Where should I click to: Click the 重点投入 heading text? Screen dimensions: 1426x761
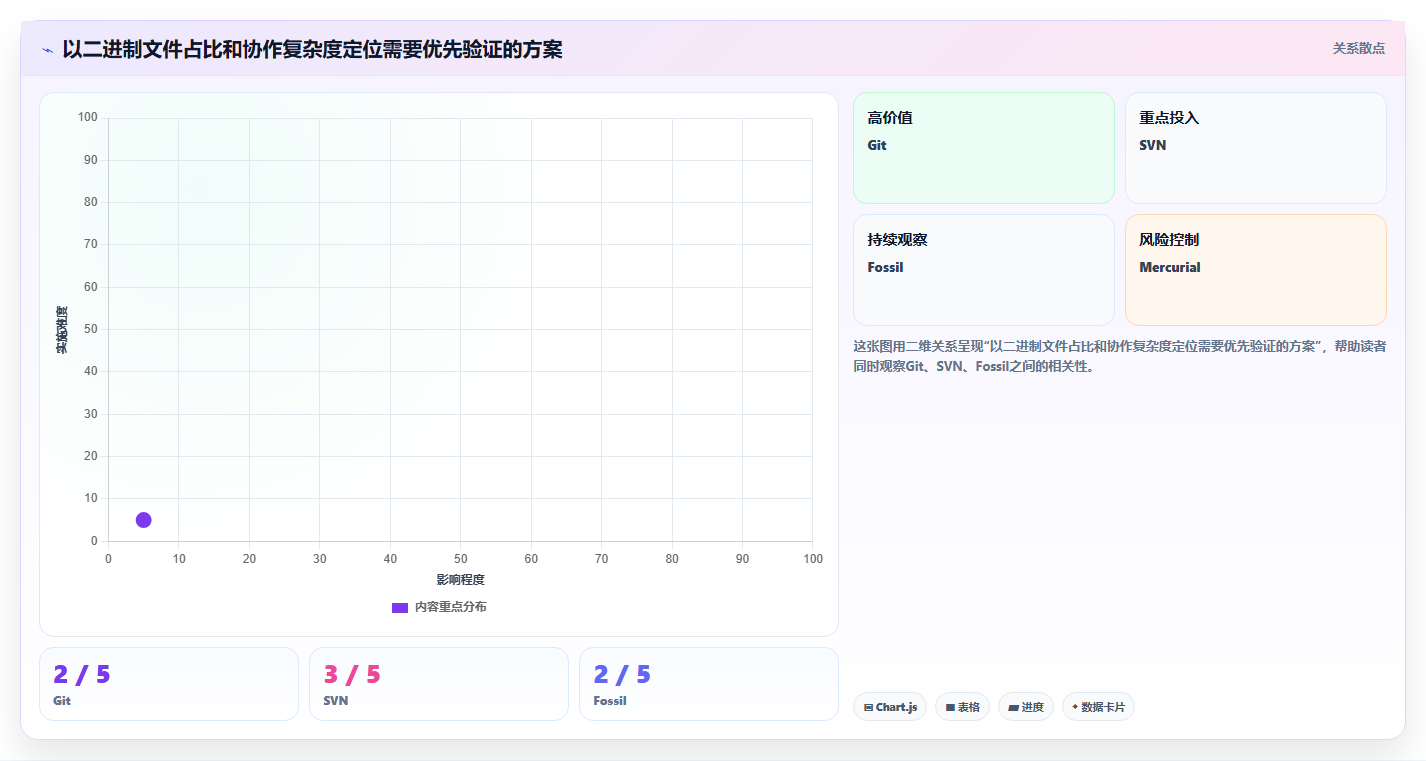coord(1169,118)
